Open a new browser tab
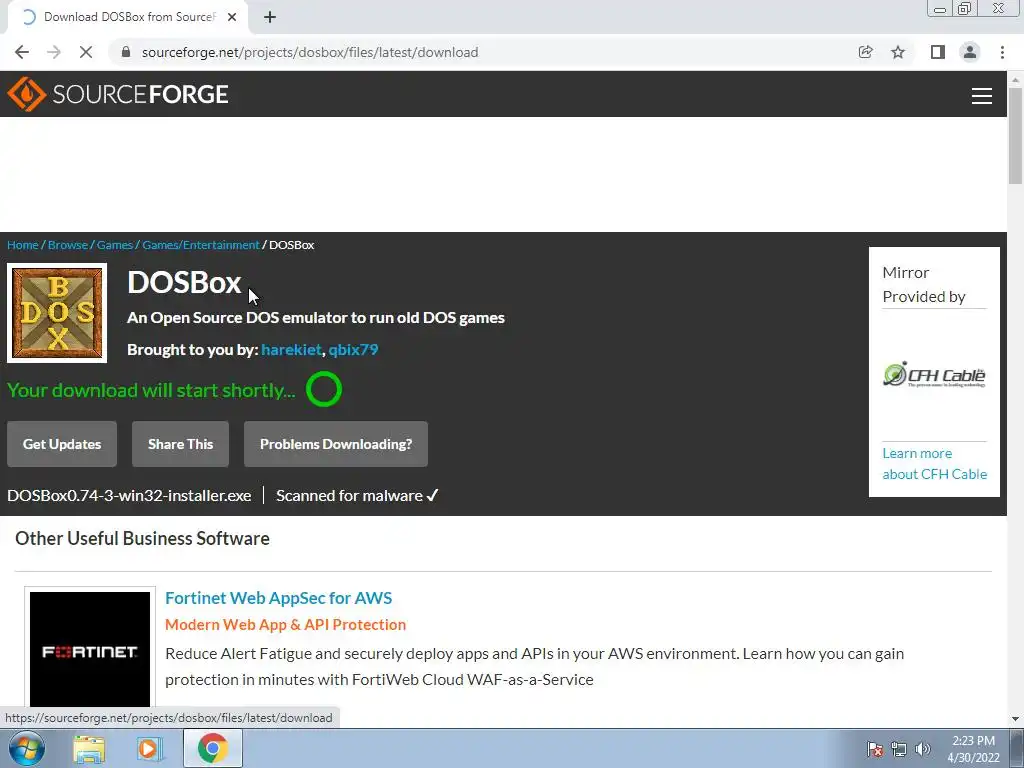1024x768 pixels. point(270,17)
